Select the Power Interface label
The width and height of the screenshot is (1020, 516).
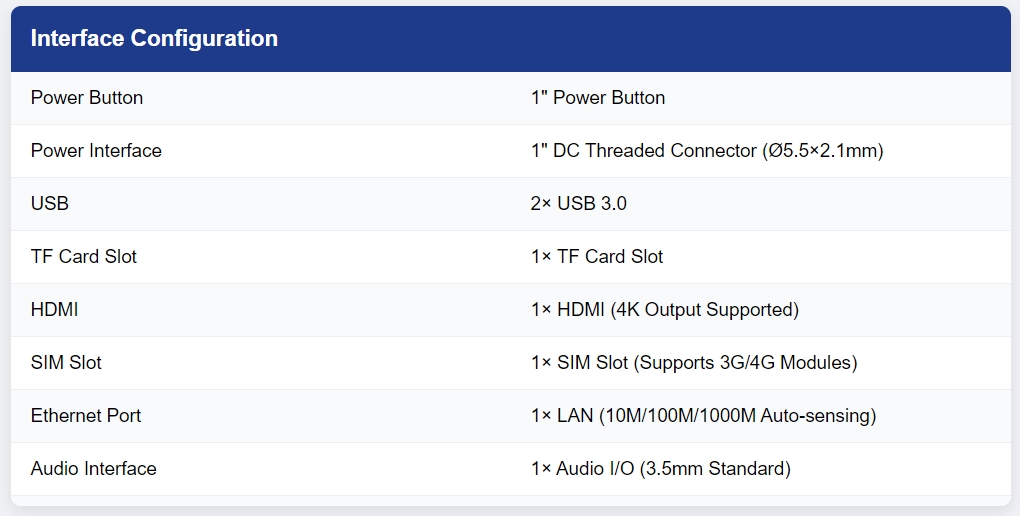click(x=96, y=151)
